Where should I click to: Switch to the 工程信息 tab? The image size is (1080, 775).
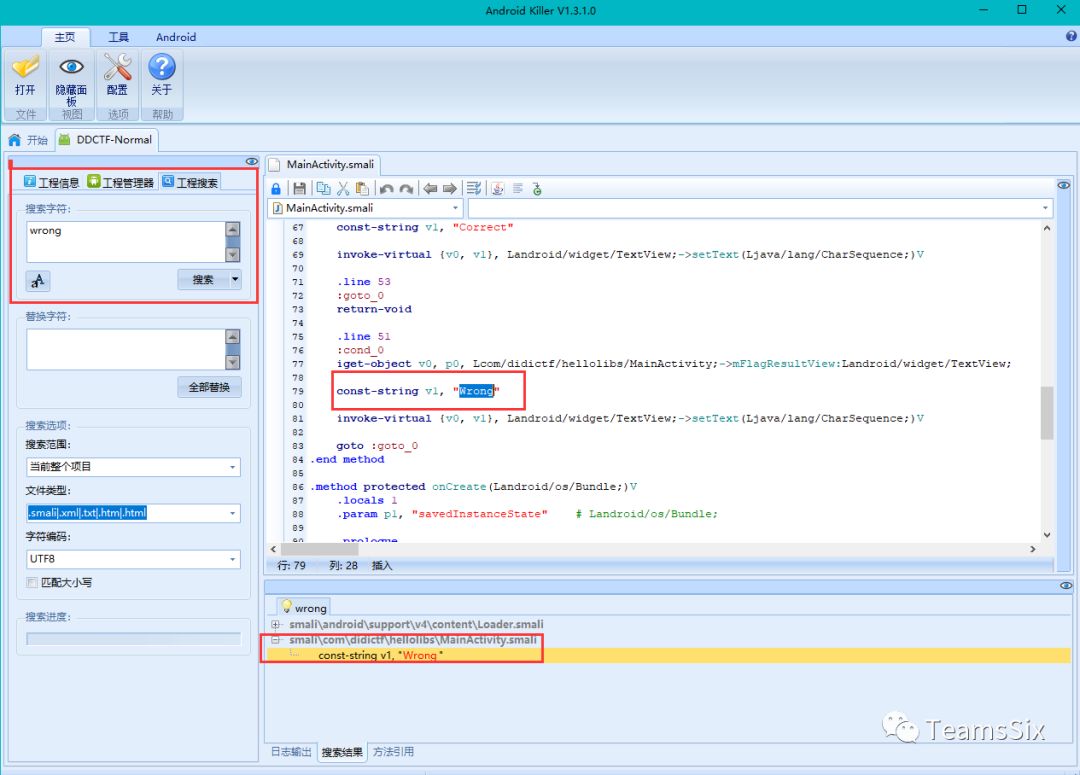(52, 183)
